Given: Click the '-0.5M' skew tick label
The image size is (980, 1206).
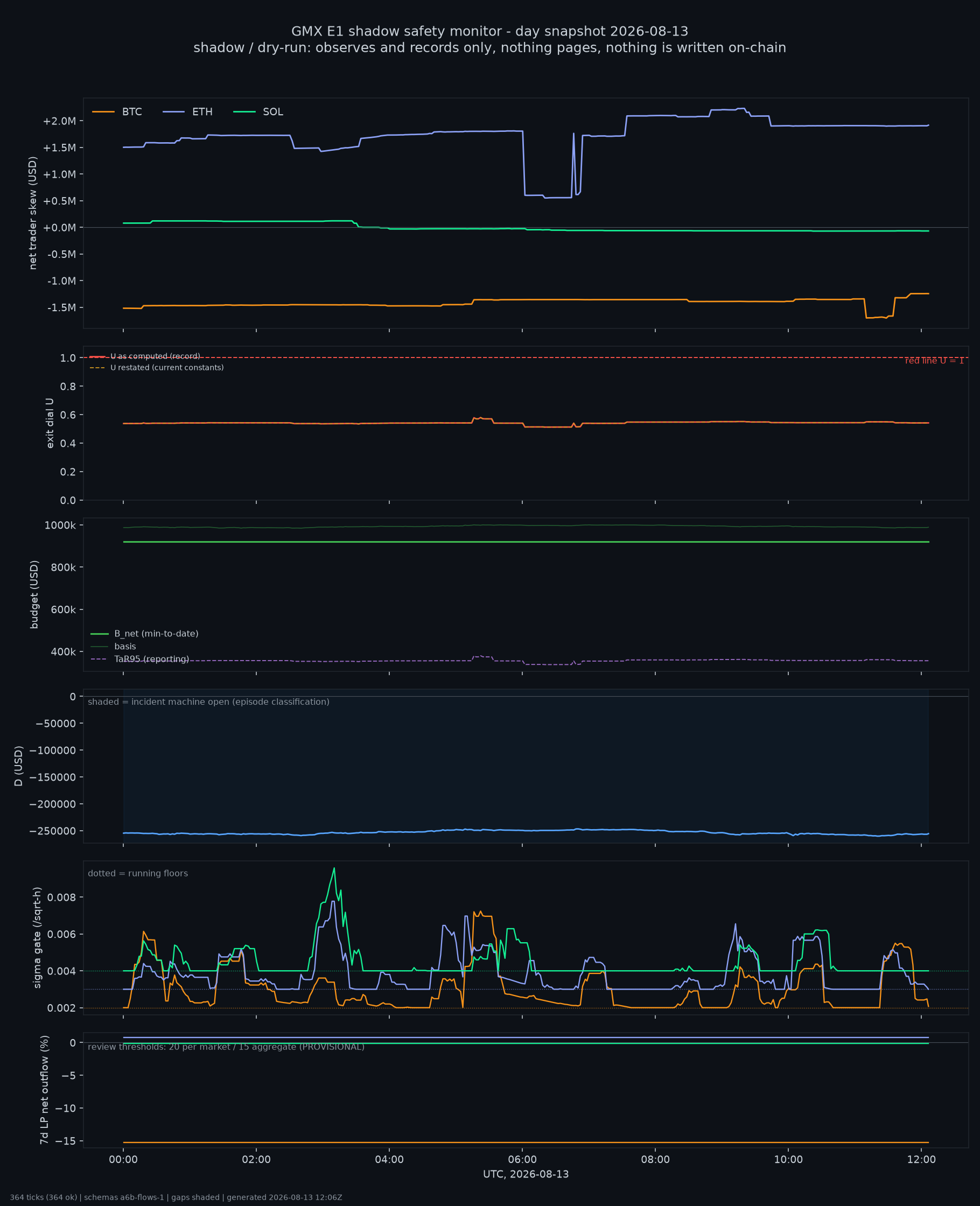Looking at the screenshot, I should tap(61, 254).
